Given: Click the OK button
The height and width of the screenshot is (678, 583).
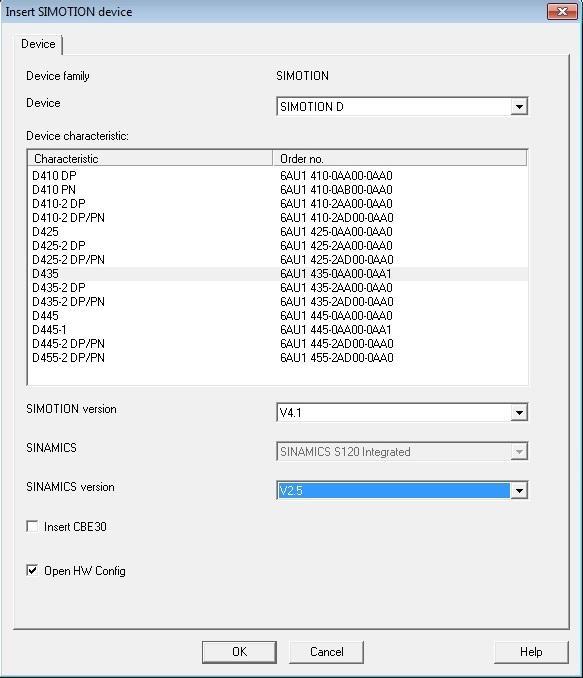Looking at the screenshot, I should pos(239,652).
